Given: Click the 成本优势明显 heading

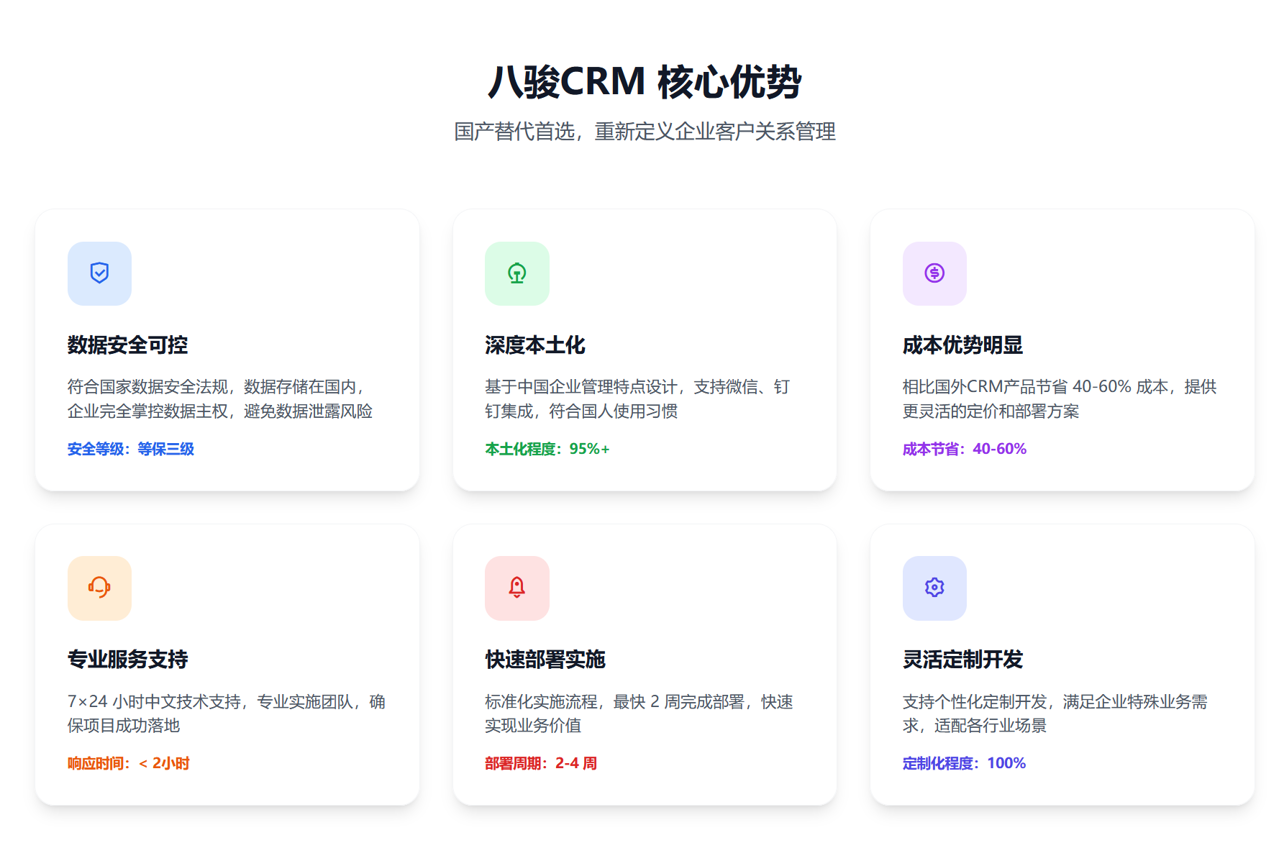Looking at the screenshot, I should [962, 345].
